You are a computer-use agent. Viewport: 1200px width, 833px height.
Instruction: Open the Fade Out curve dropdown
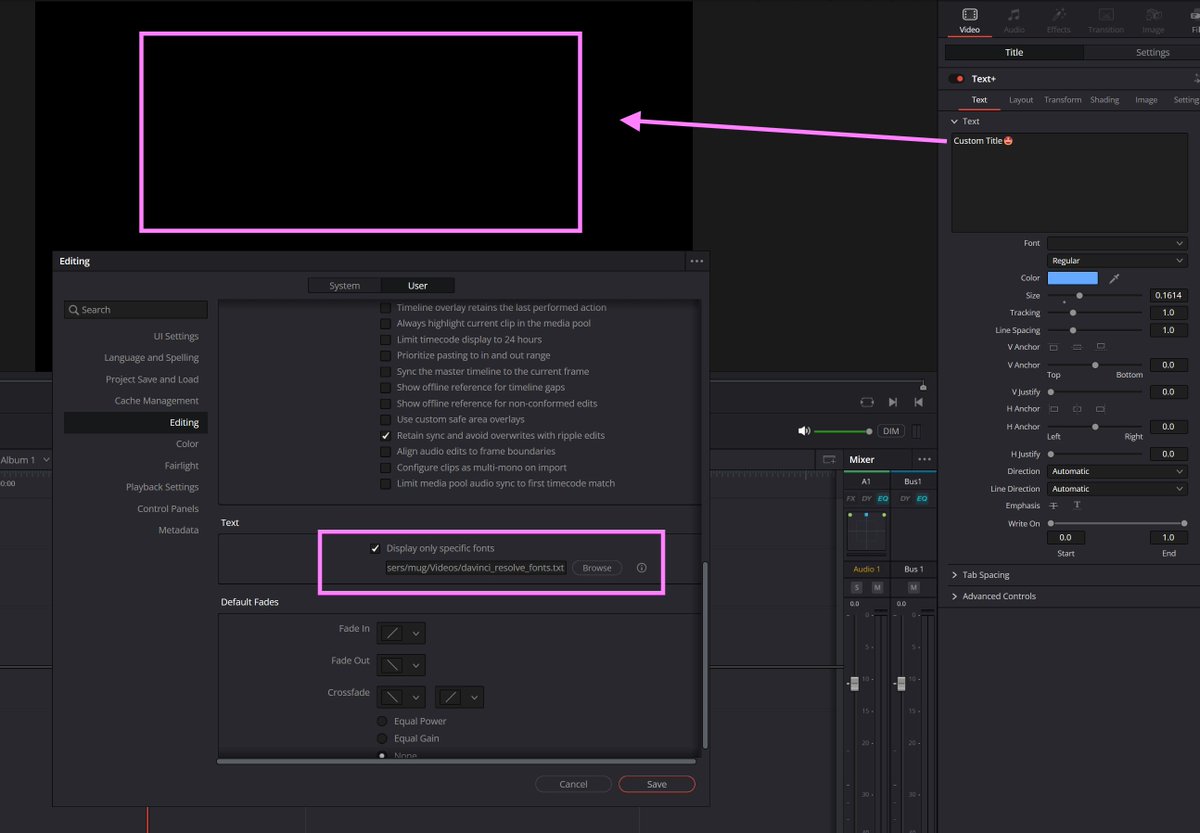click(x=402, y=665)
